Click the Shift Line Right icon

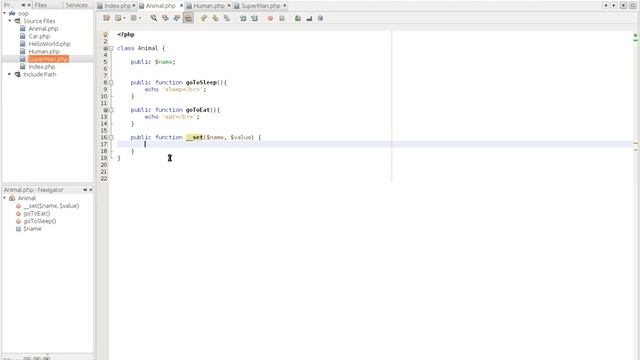pos(254,18)
